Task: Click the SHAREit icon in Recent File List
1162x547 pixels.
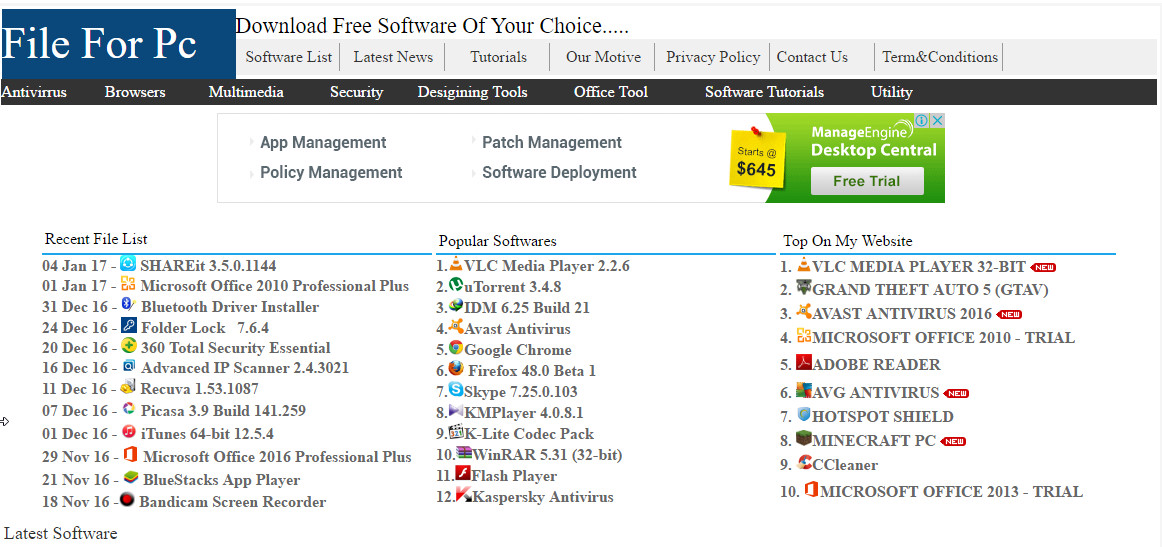Action: (128, 264)
